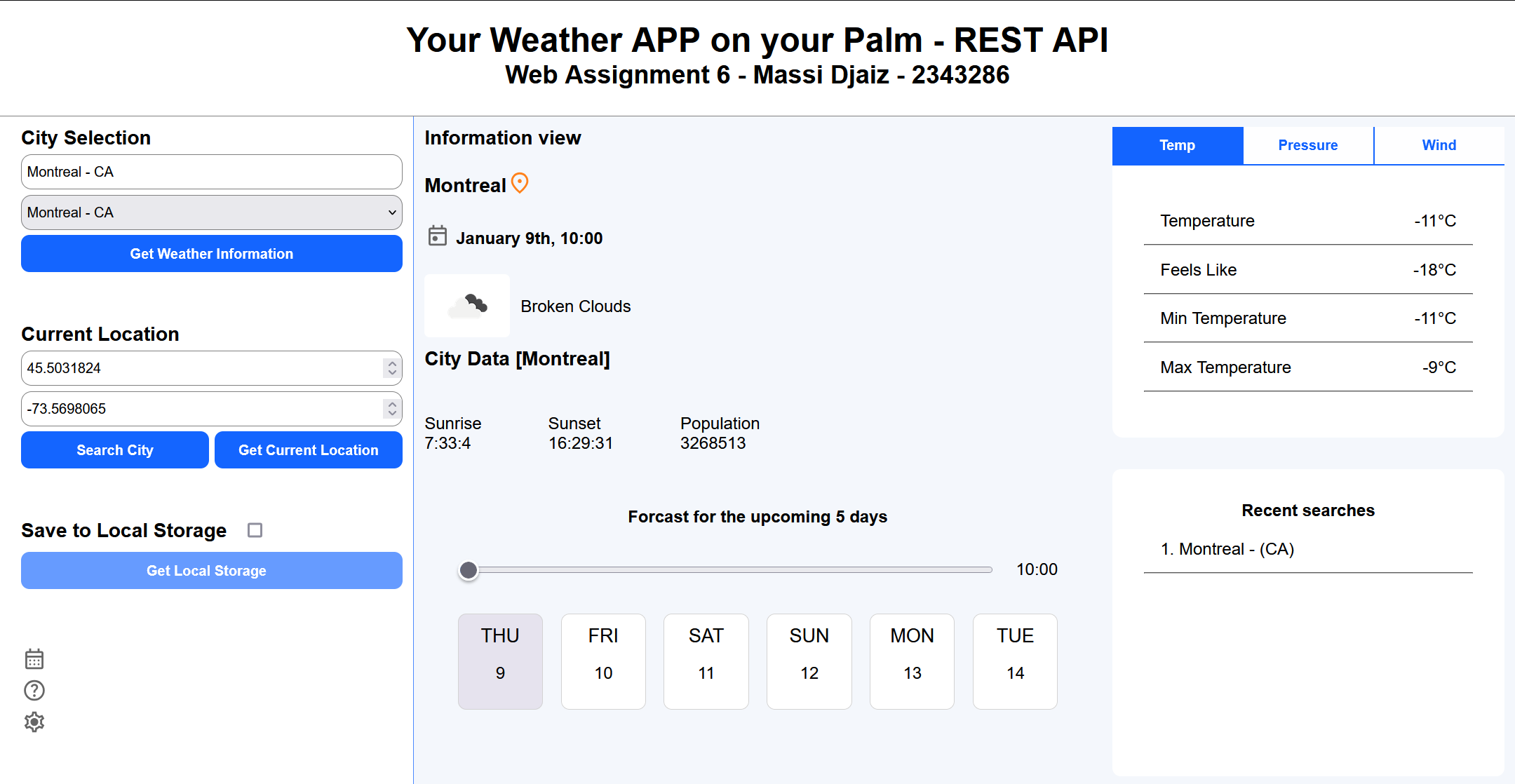Click the calendar icon beside January 9th
Screen dimensions: 1515x784
click(438, 236)
